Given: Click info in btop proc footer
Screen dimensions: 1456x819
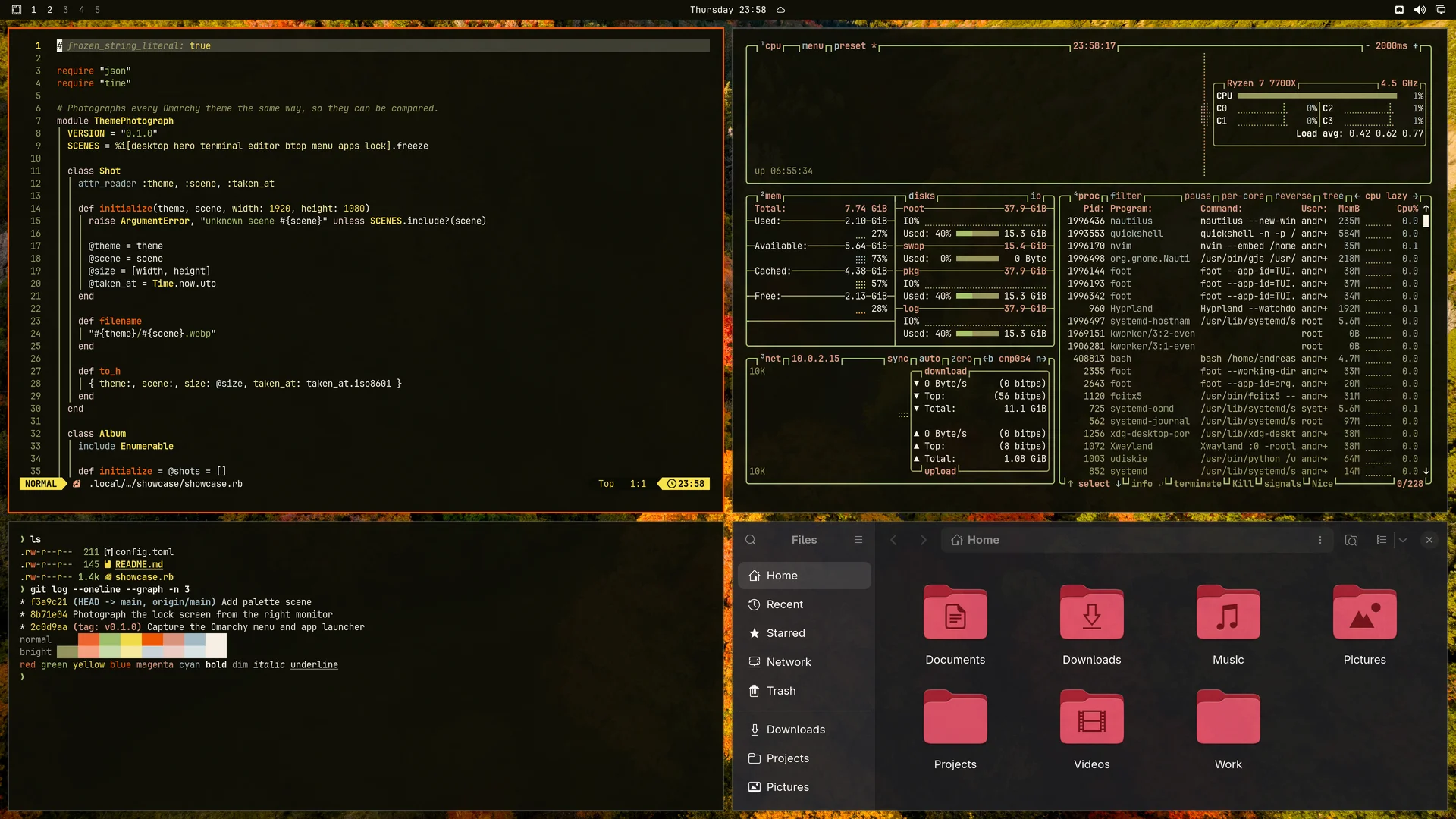Looking at the screenshot, I should pyautogui.click(x=1142, y=483).
